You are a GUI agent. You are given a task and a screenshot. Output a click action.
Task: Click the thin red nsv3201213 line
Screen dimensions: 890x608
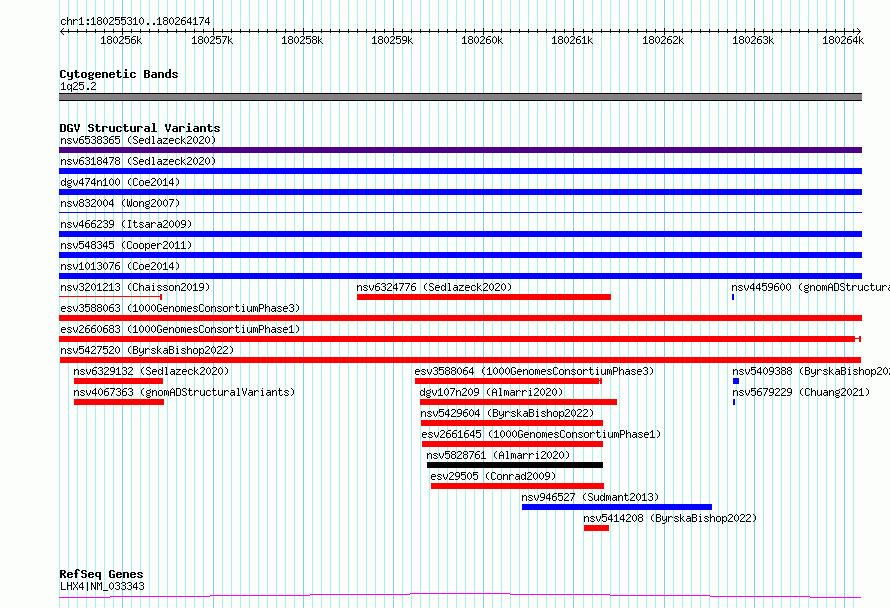coord(111,297)
